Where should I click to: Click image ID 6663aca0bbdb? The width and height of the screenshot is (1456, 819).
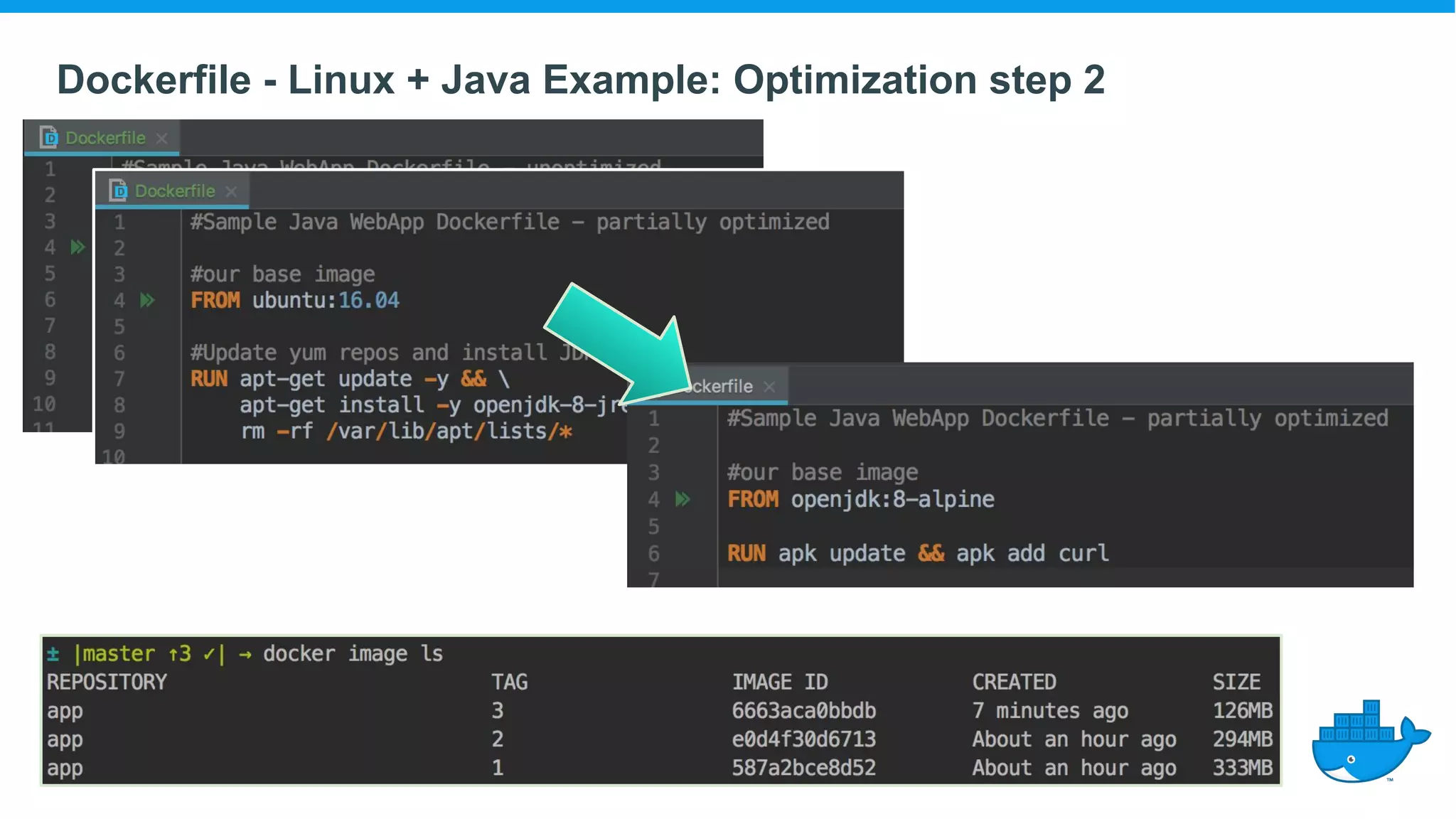pos(804,710)
